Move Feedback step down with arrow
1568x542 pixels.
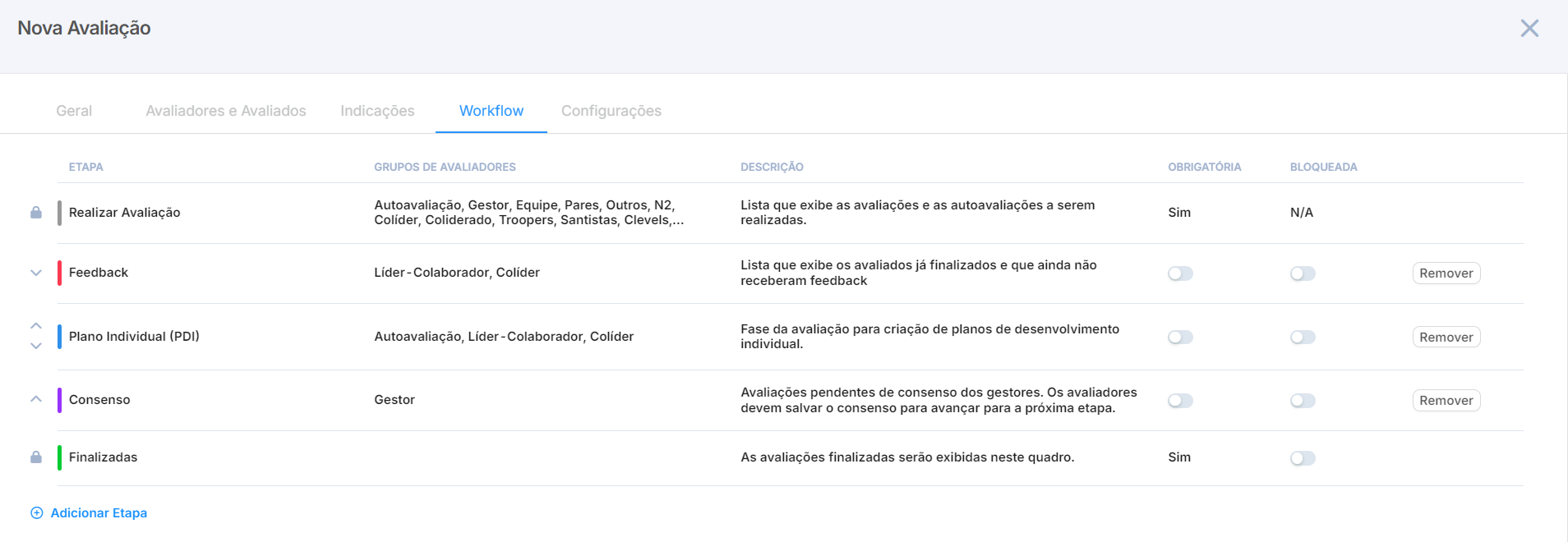tap(36, 273)
